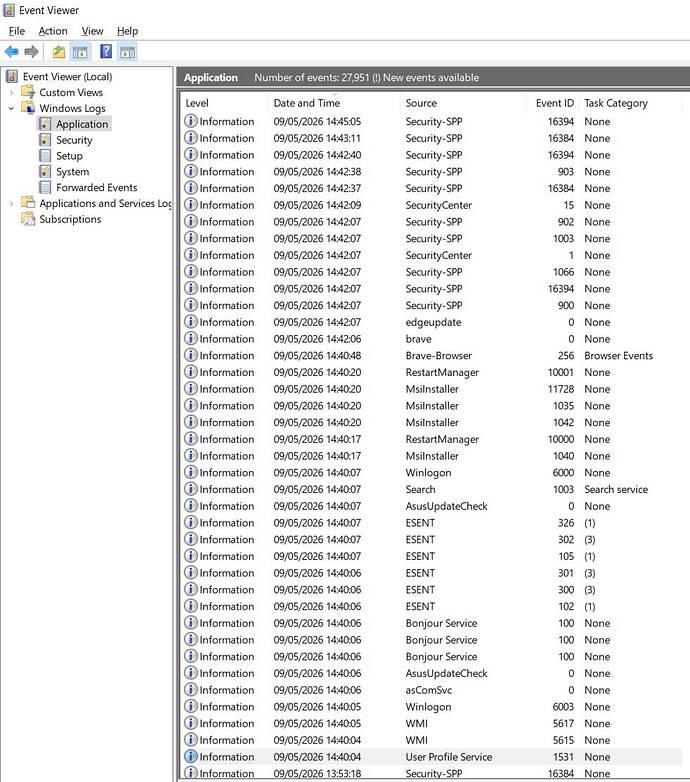The height and width of the screenshot is (782, 690).
Task: Toggle Show/Hide Action Pane toolbar icon
Action: 128,51
